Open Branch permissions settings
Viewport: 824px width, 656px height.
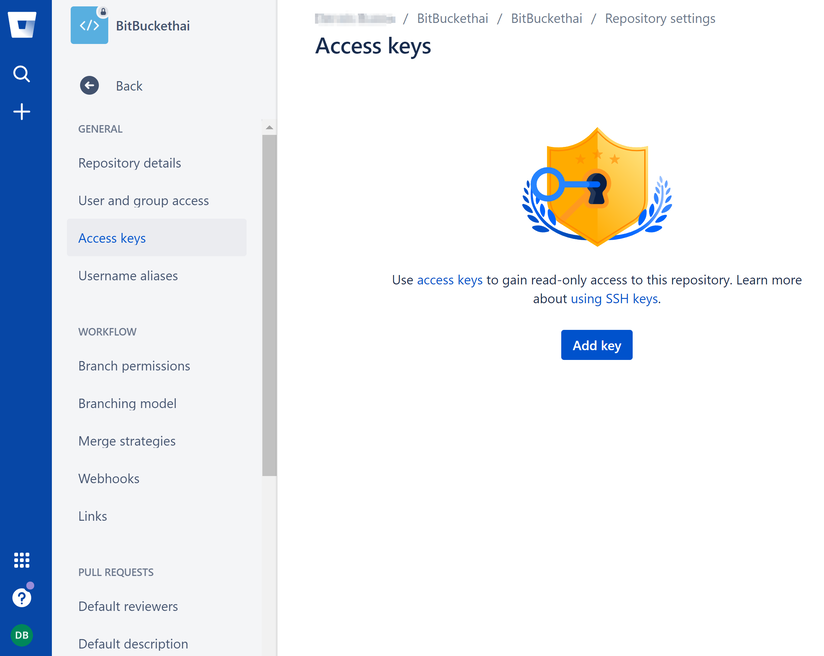coord(134,366)
